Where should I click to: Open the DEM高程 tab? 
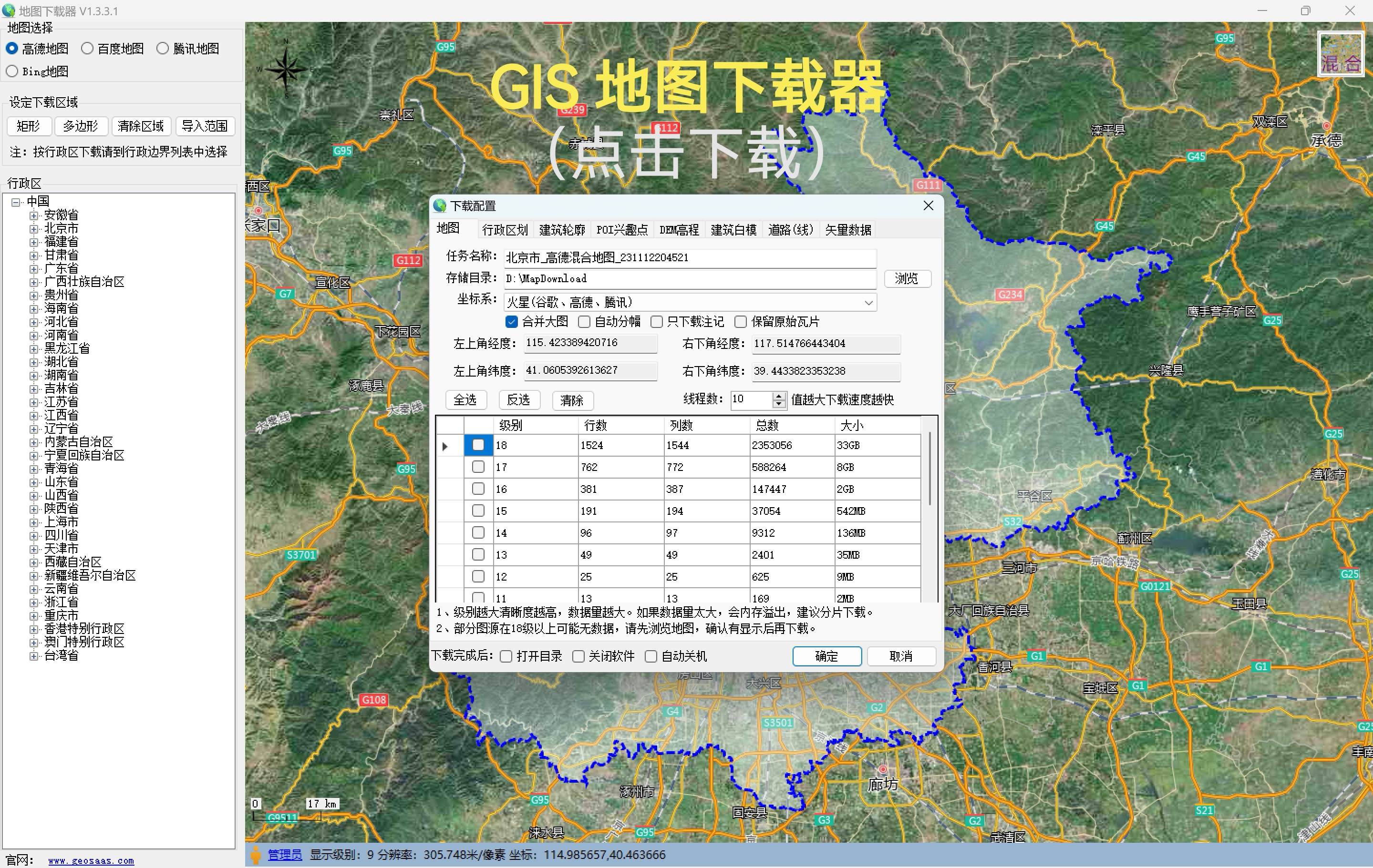(679, 230)
